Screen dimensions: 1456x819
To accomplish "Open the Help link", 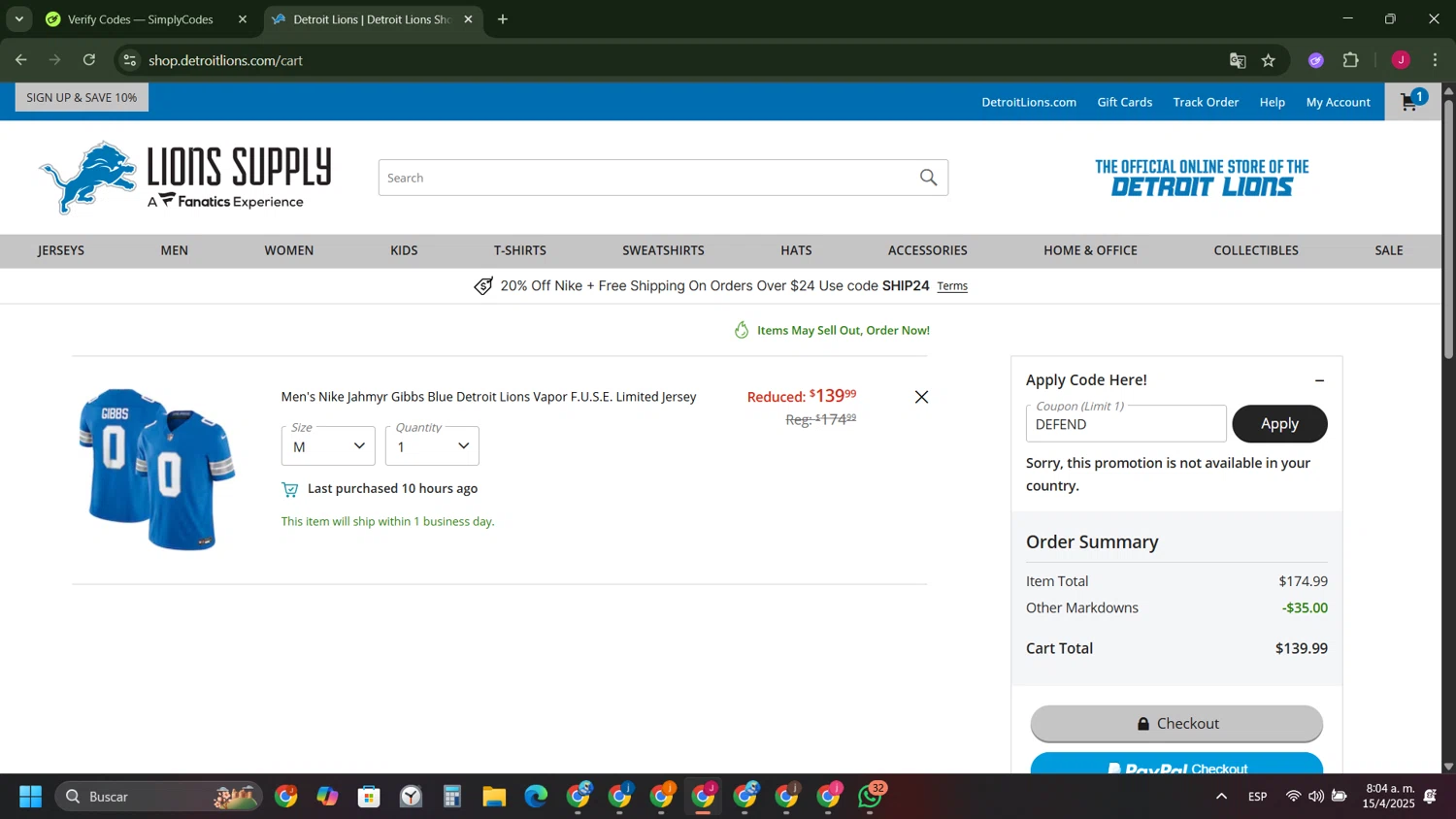I will pyautogui.click(x=1273, y=102).
